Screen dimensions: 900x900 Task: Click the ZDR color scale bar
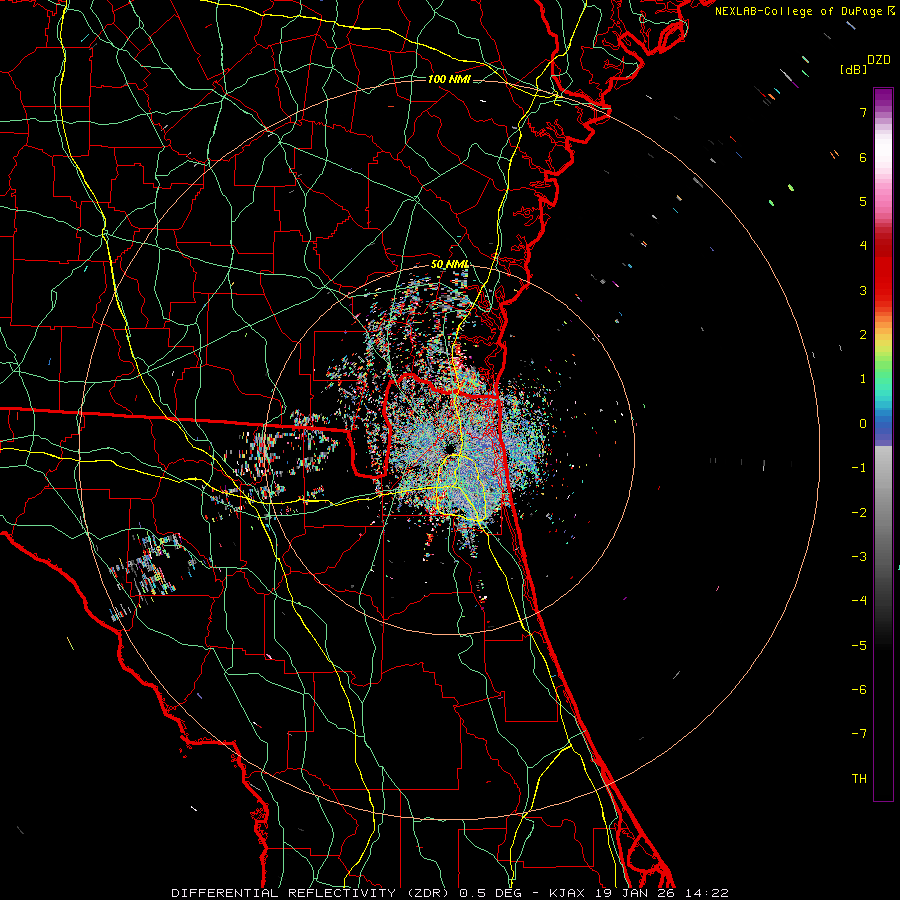(883, 444)
